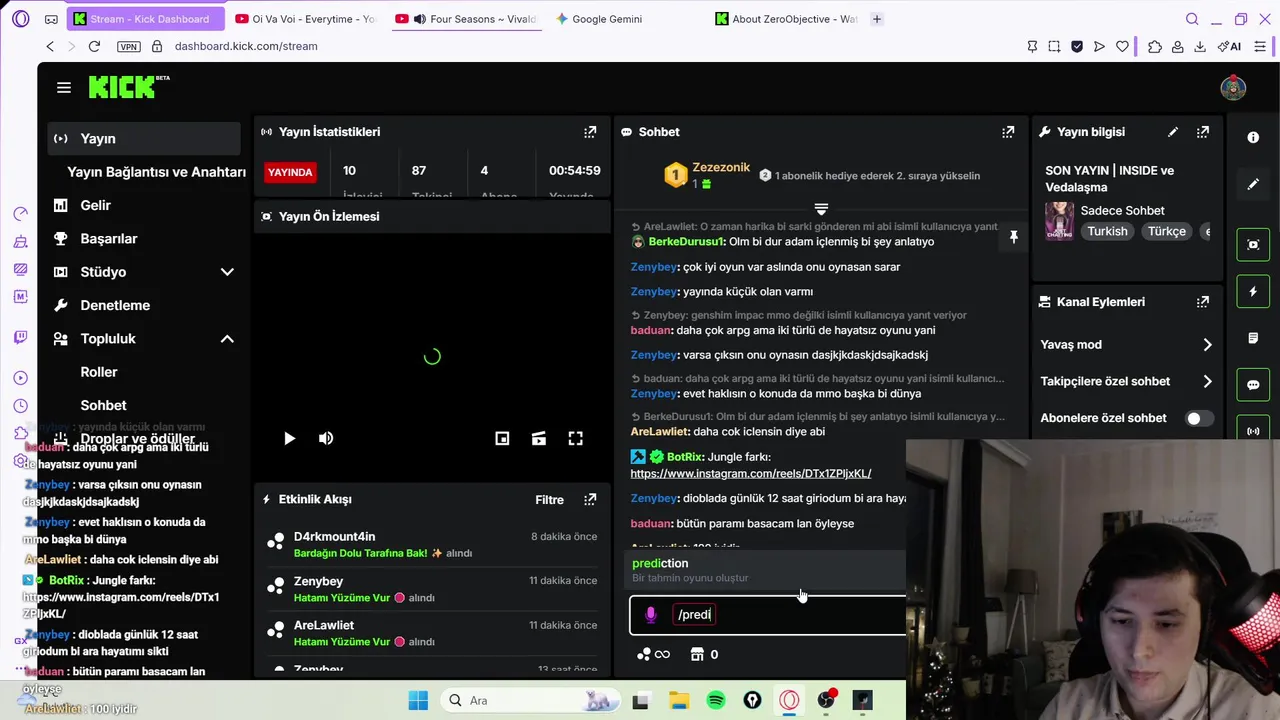Click the pencil icon in right rail
Viewport: 1280px width, 720px height.
[x=1253, y=185]
